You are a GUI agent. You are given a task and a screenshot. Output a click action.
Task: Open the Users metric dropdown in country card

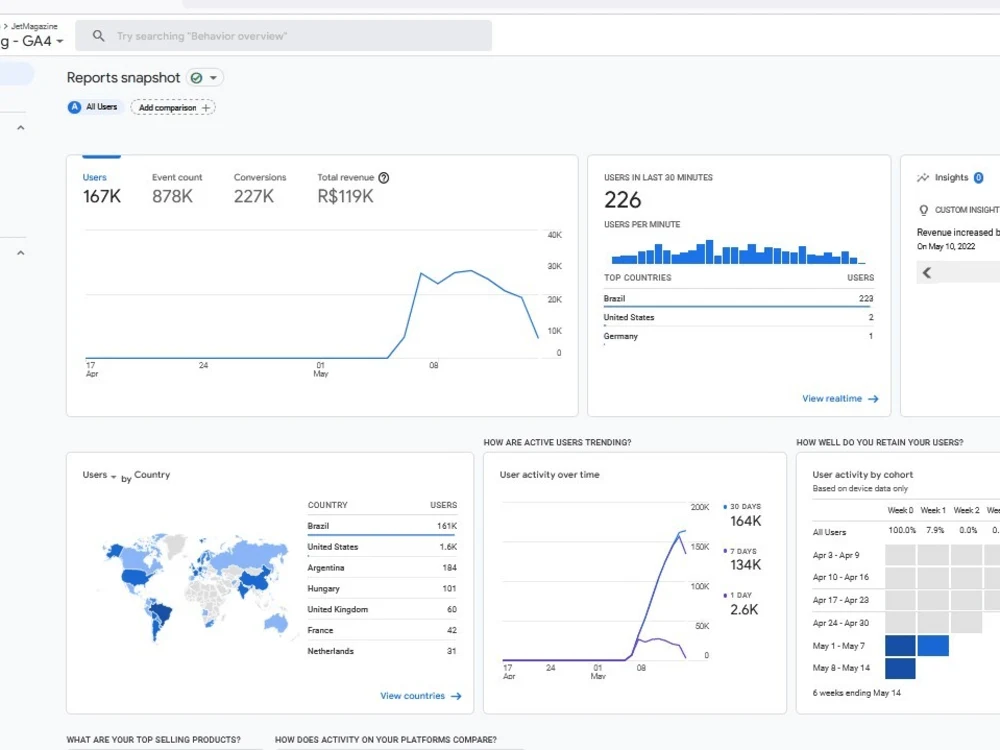point(99,475)
